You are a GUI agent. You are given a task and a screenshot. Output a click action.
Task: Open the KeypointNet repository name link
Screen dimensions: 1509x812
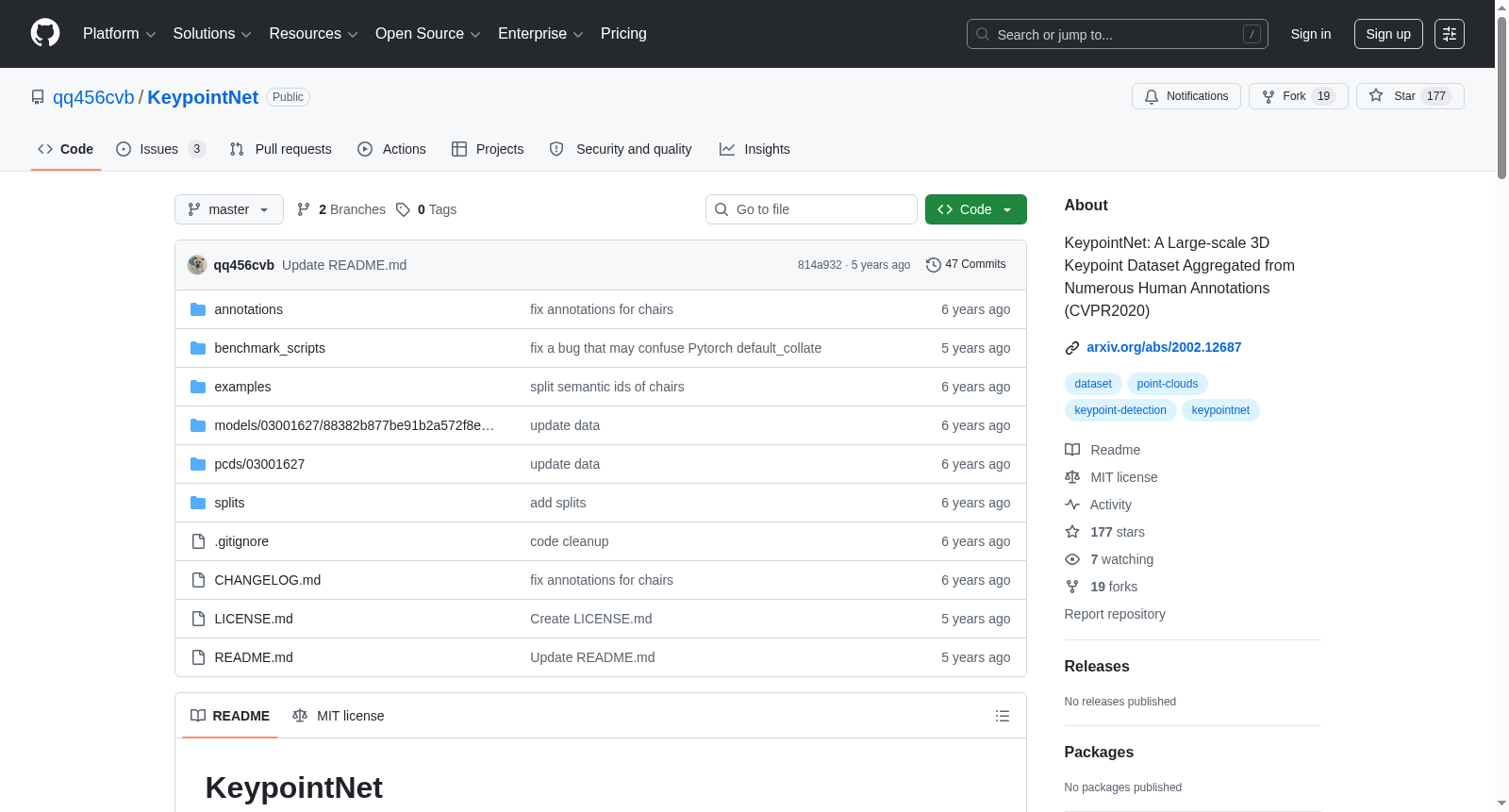tap(203, 97)
